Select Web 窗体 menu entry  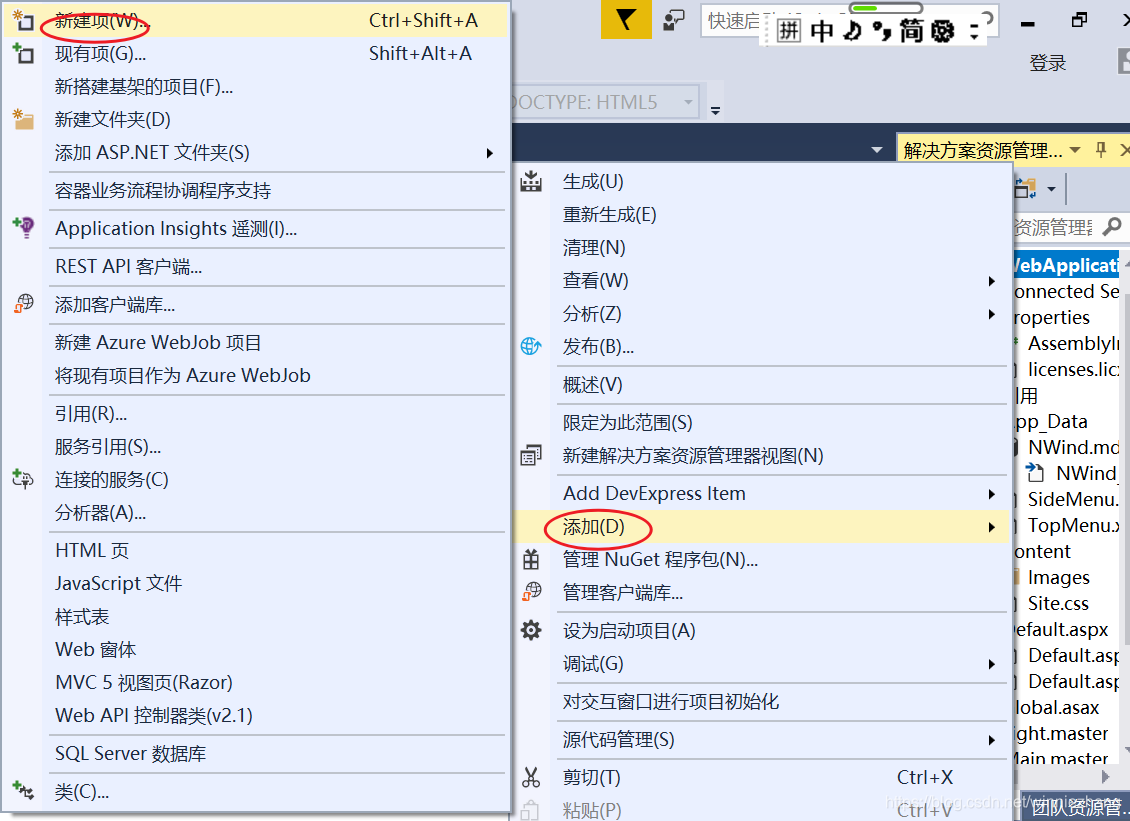point(255,649)
